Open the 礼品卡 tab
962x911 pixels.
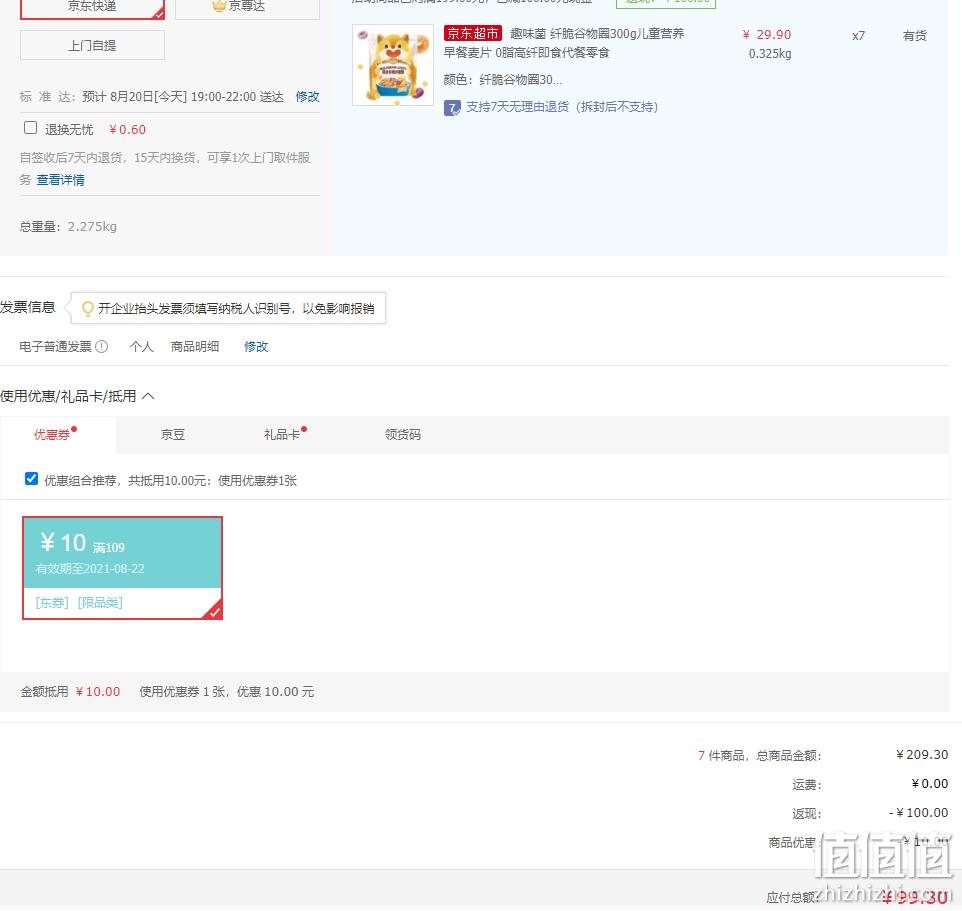click(282, 435)
